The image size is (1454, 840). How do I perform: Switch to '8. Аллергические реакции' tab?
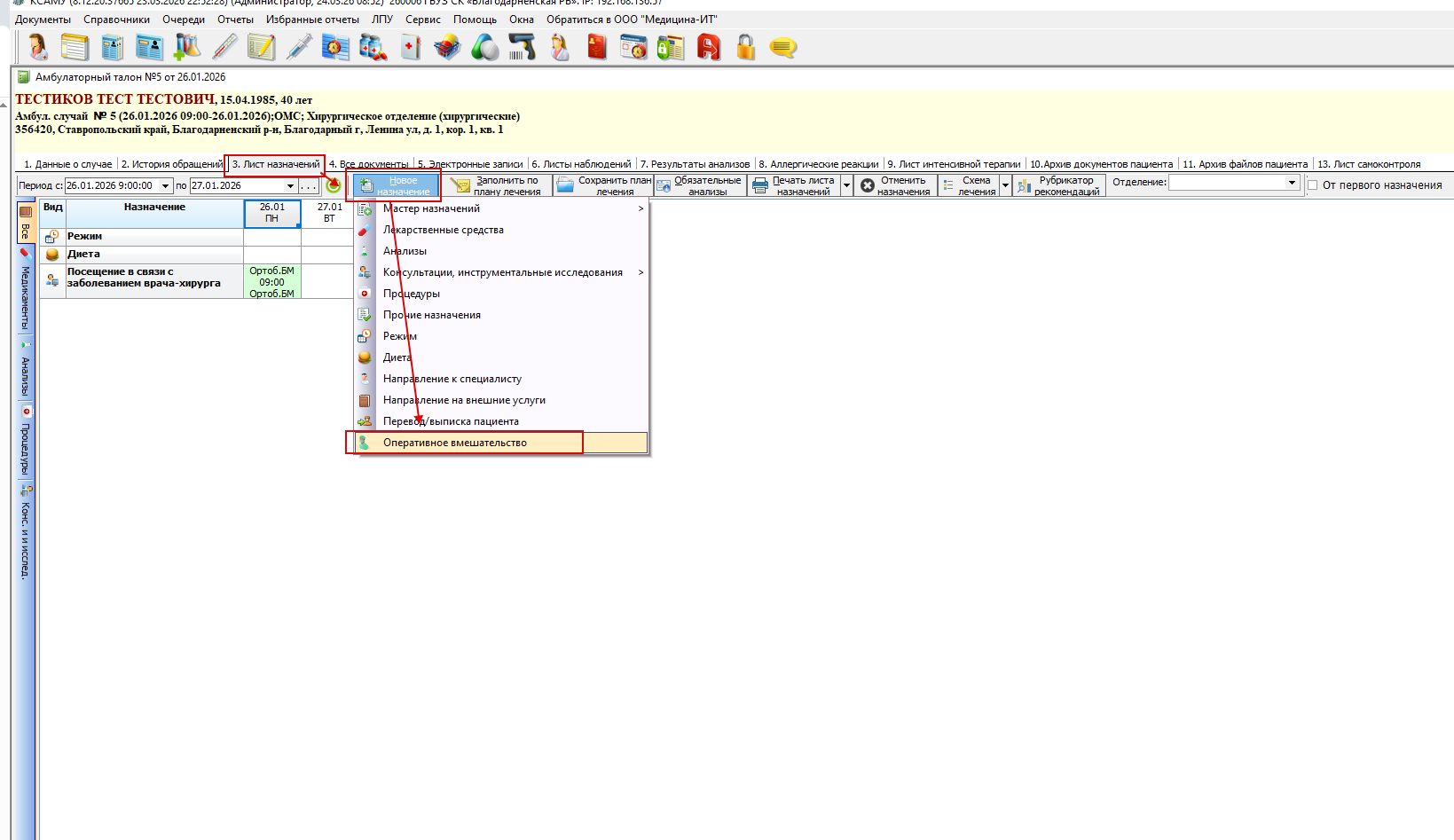(x=818, y=164)
